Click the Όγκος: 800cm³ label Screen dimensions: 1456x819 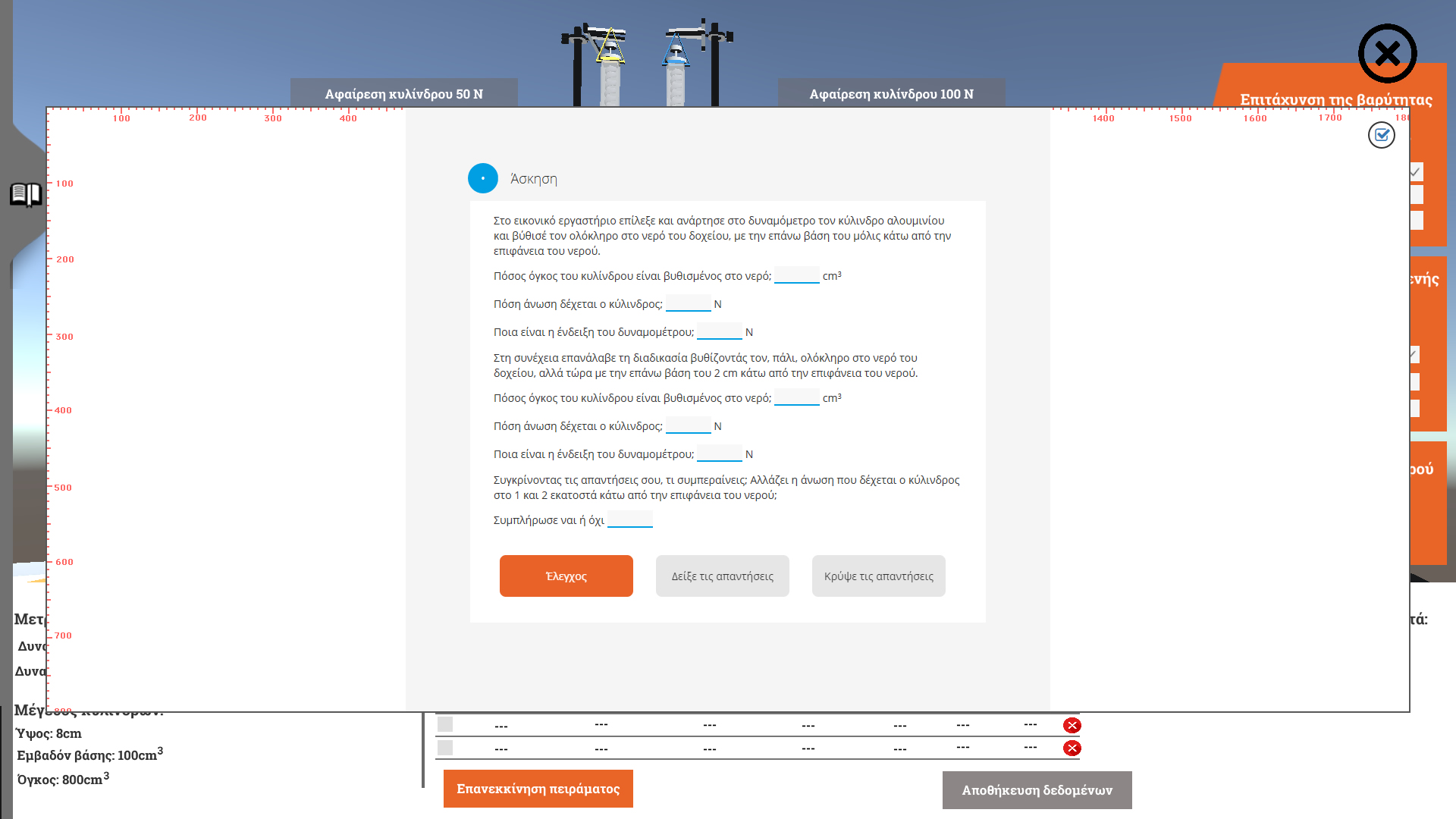point(63,779)
